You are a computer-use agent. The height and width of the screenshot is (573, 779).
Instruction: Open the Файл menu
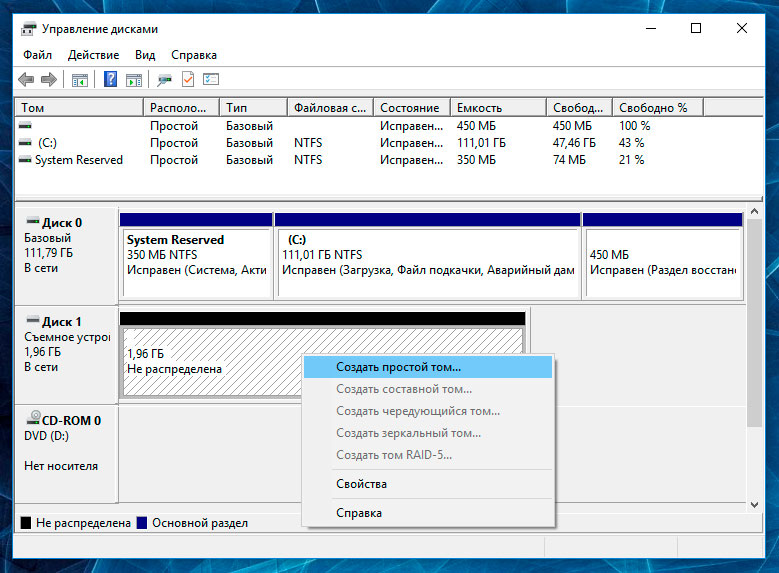[37, 55]
